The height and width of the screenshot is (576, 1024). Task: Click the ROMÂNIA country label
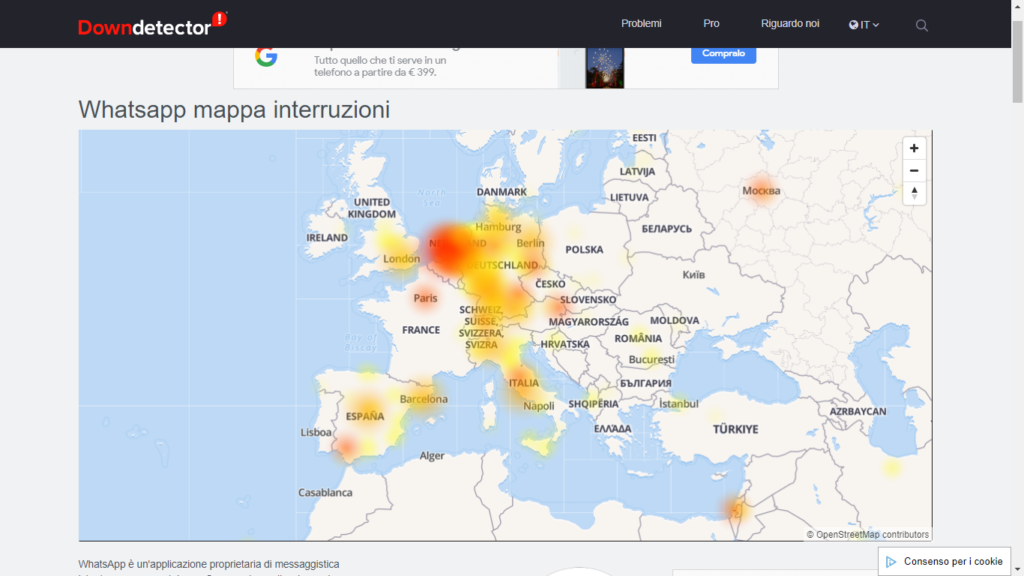point(638,338)
